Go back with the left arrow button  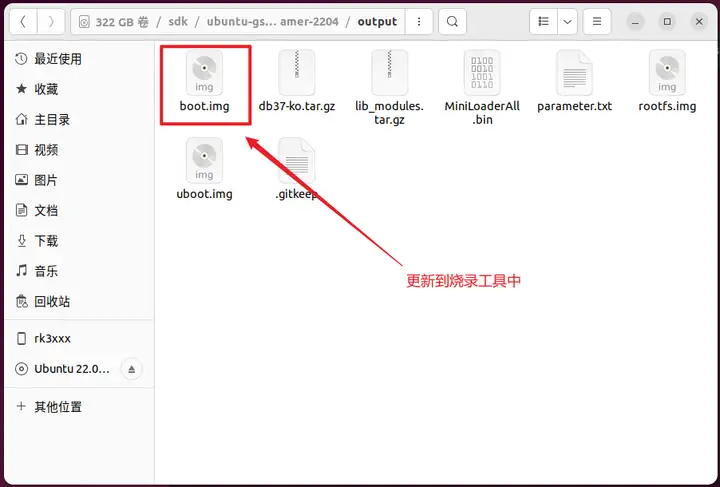tap(23, 22)
